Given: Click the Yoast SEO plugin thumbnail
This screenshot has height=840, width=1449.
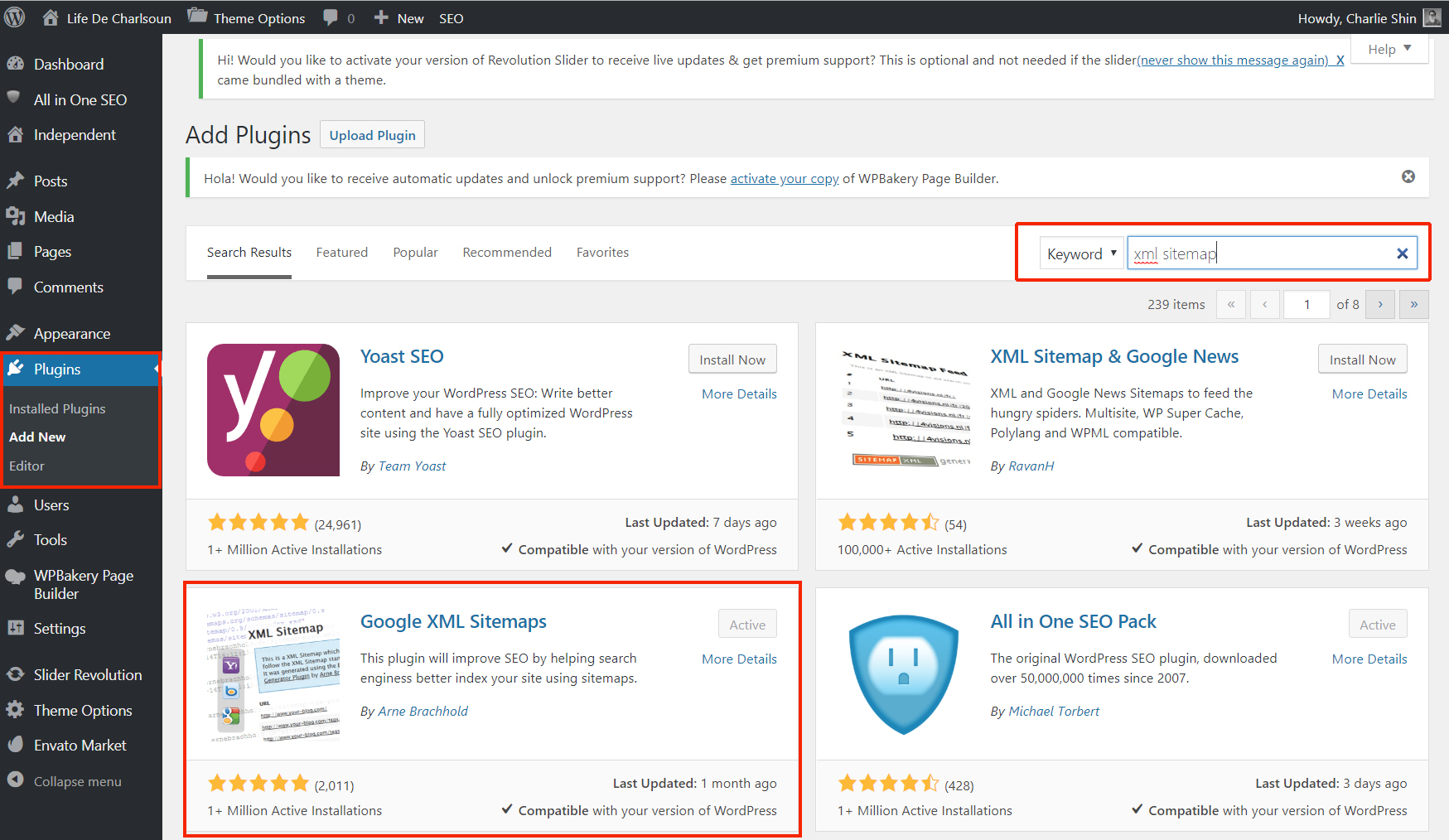Looking at the screenshot, I should (273, 410).
